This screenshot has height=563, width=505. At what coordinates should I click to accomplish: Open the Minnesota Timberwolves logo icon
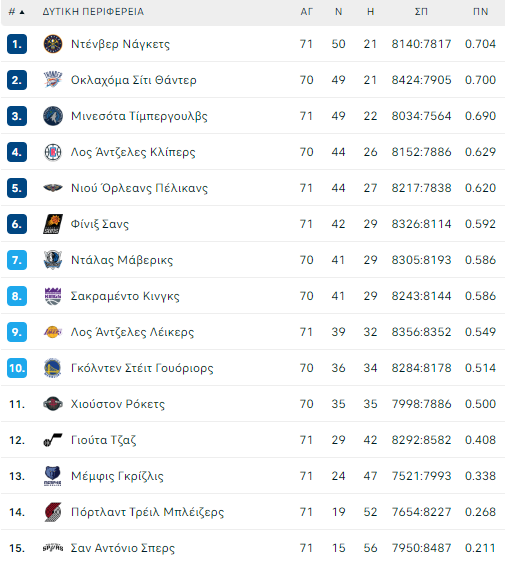(53, 116)
